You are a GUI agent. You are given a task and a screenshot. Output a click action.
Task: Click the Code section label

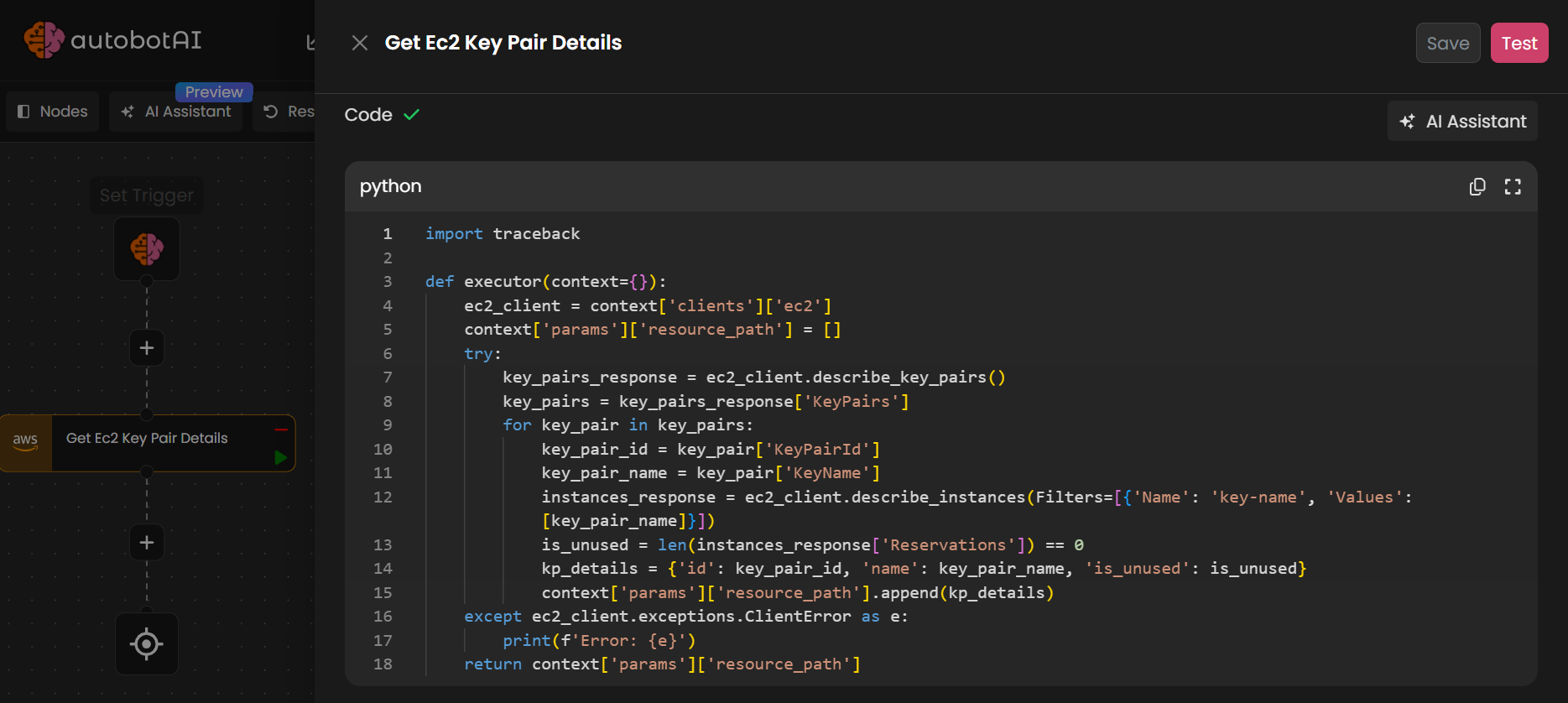(x=368, y=115)
